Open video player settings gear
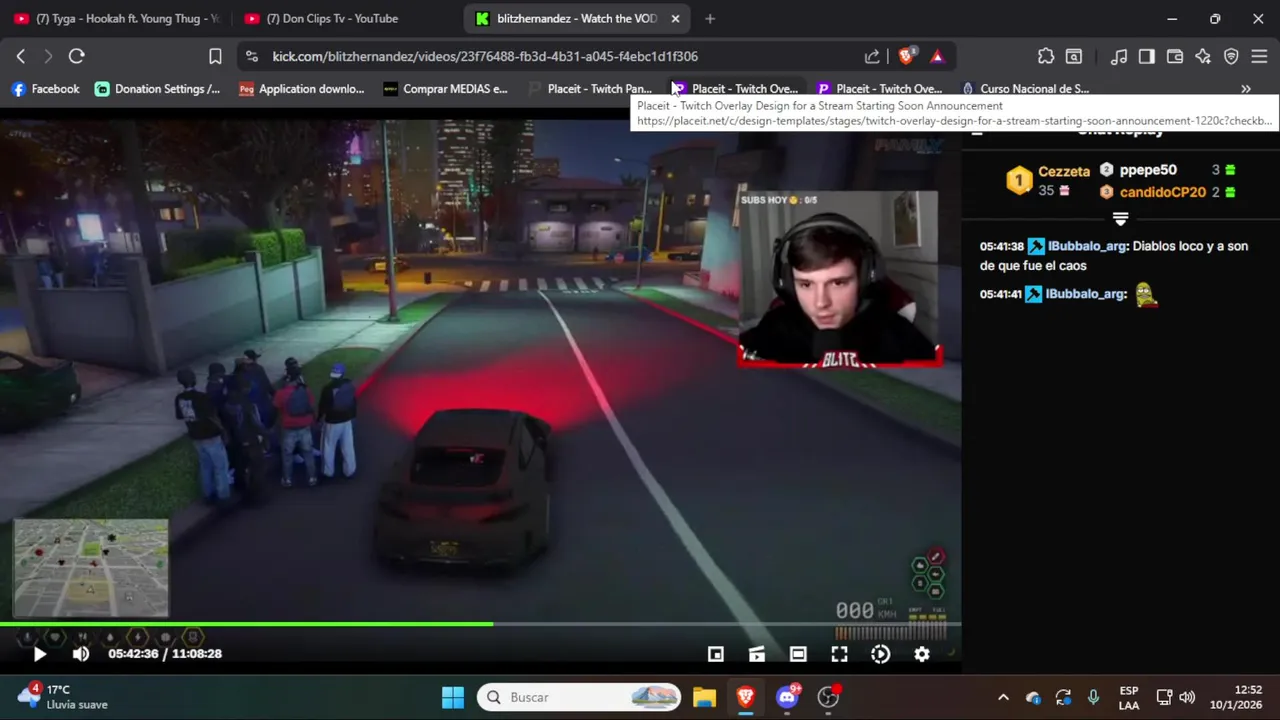This screenshot has height=720, width=1280. point(922,654)
